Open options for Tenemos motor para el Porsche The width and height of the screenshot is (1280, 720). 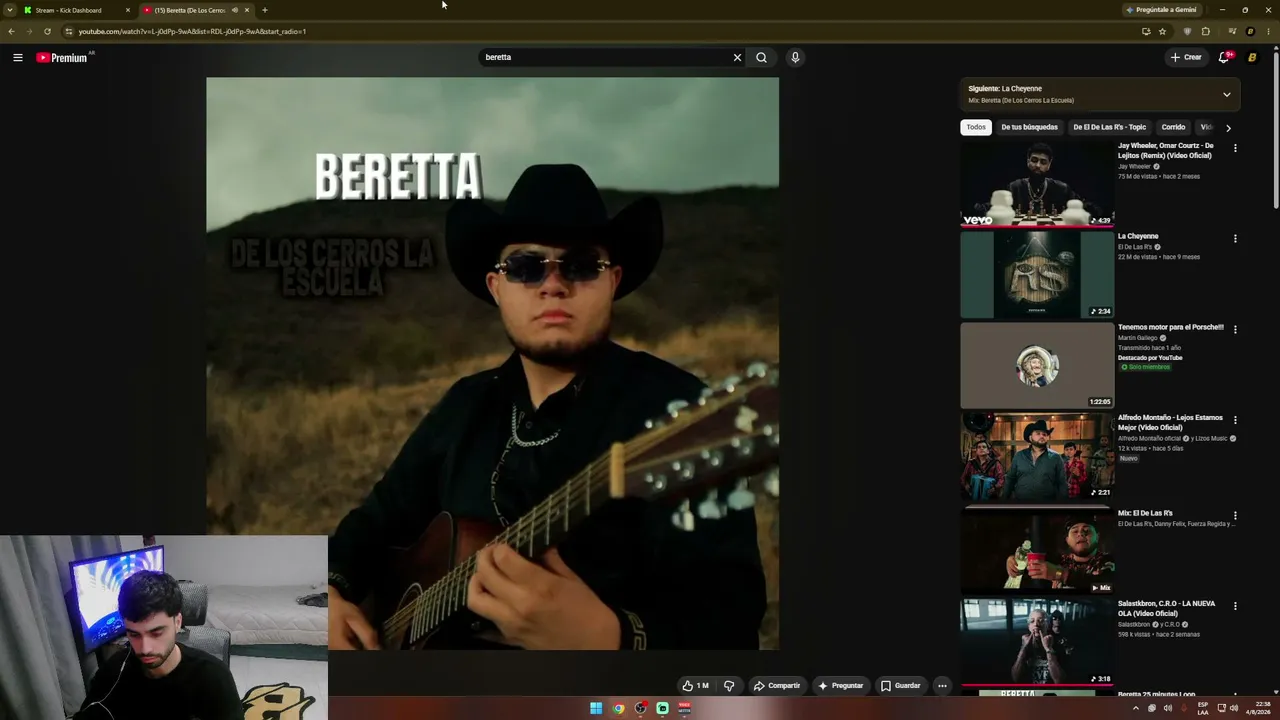coord(1235,329)
